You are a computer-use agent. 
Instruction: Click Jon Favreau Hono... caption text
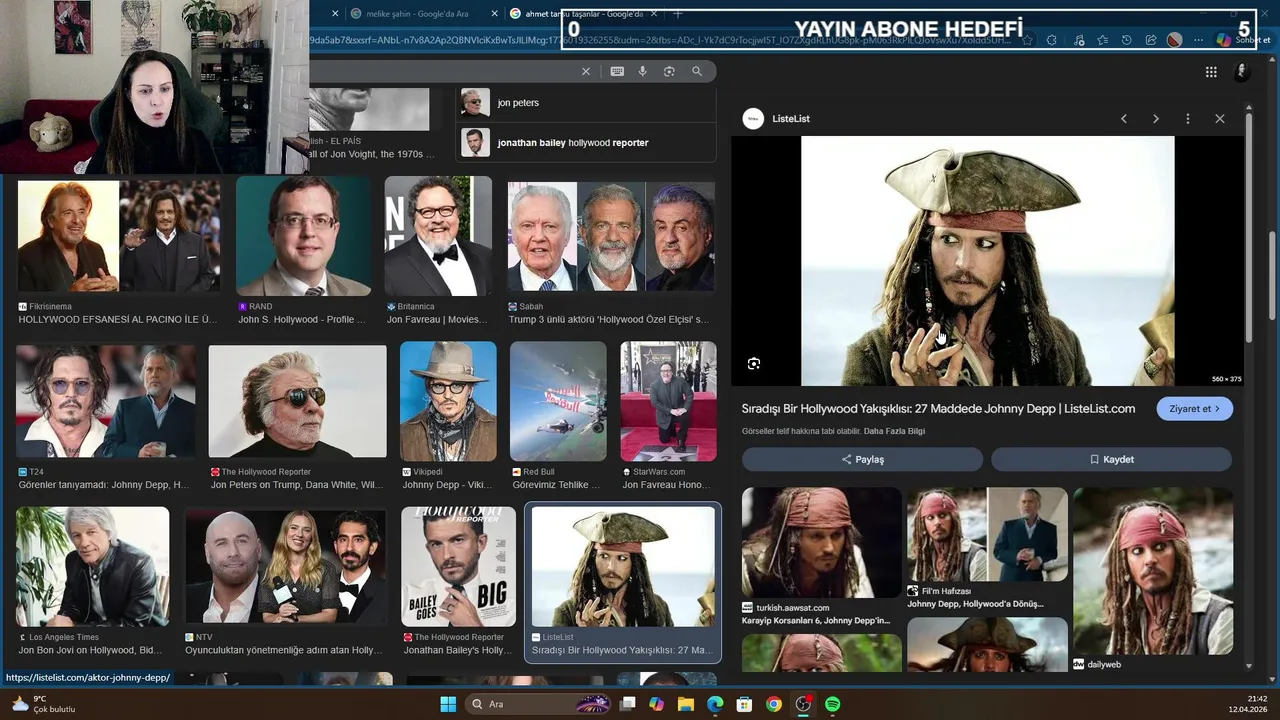pyautogui.click(x=668, y=485)
